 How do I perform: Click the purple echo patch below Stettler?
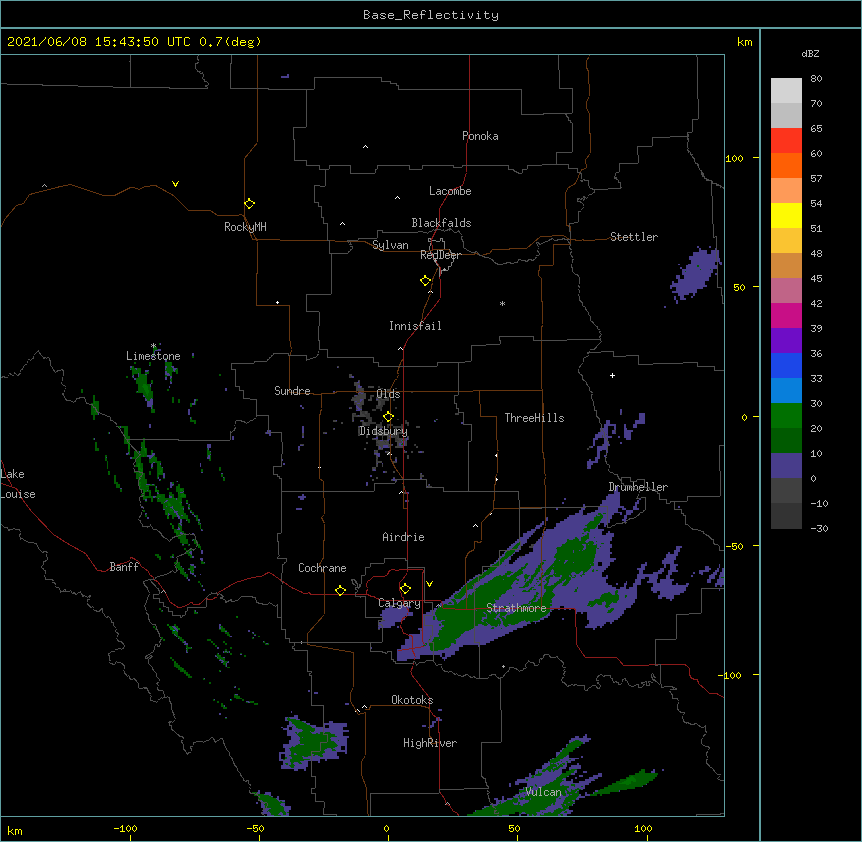694,274
